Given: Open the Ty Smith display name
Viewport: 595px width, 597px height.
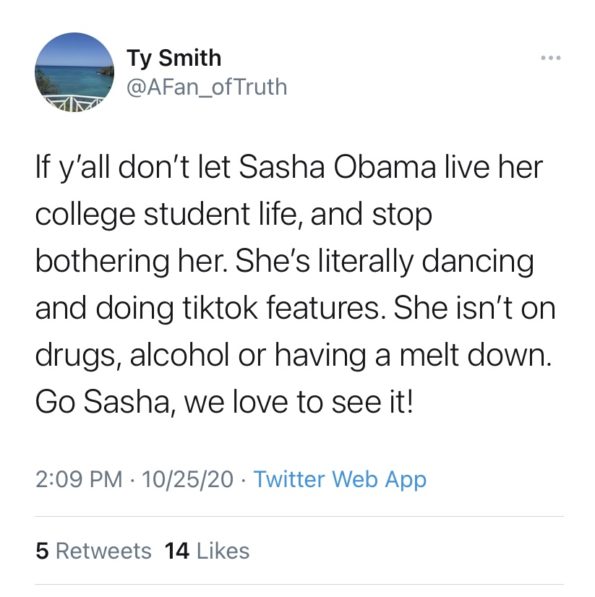Looking at the screenshot, I should [174, 58].
